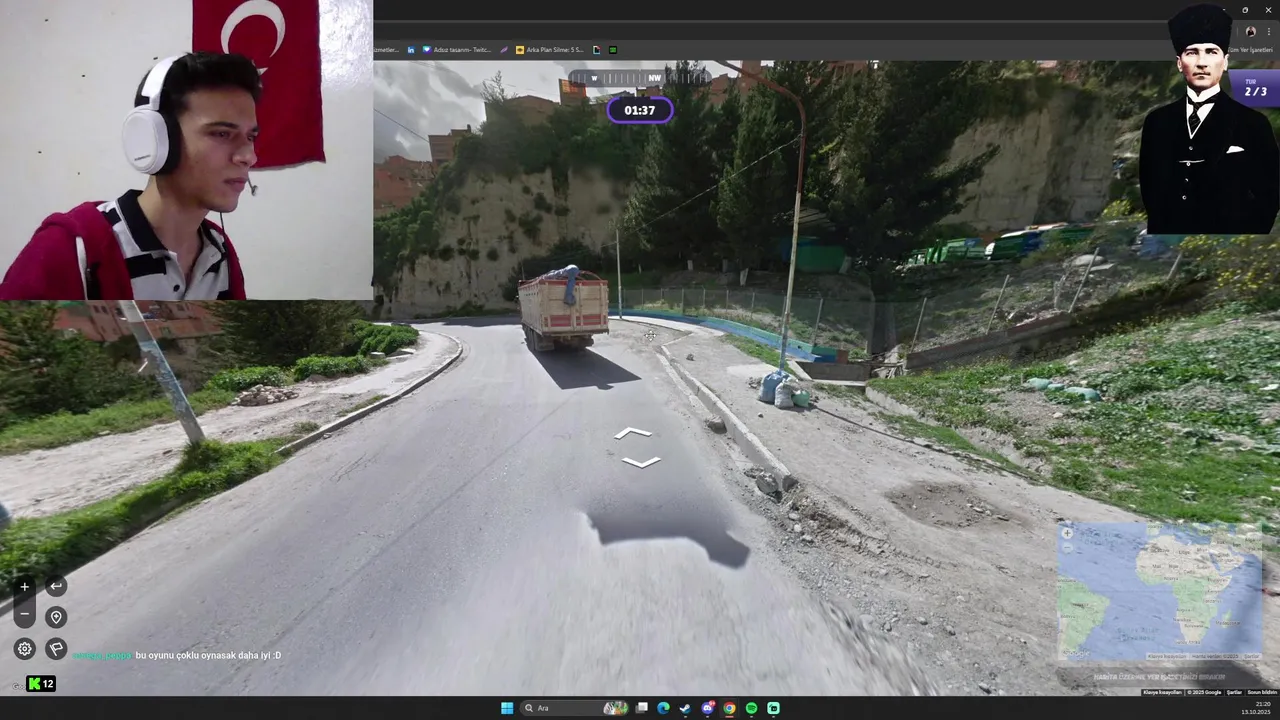The height and width of the screenshot is (720, 1280).
Task: Click the Kick "12" viewer count badge
Action: pyautogui.click(x=41, y=684)
